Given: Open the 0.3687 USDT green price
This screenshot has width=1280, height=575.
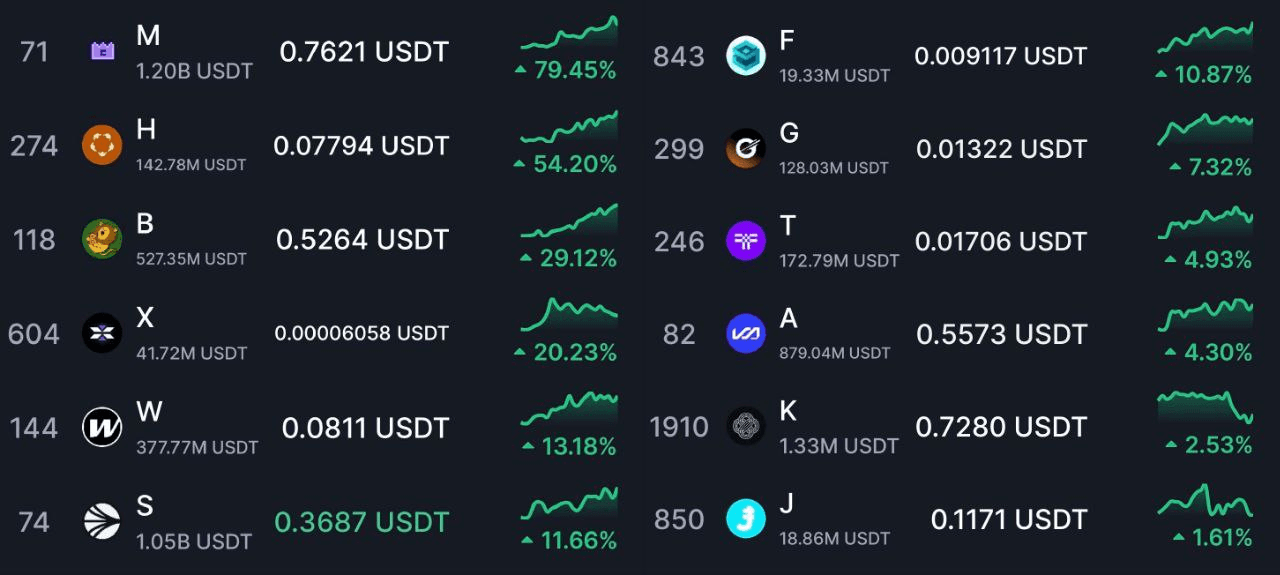Looking at the screenshot, I should (362, 522).
